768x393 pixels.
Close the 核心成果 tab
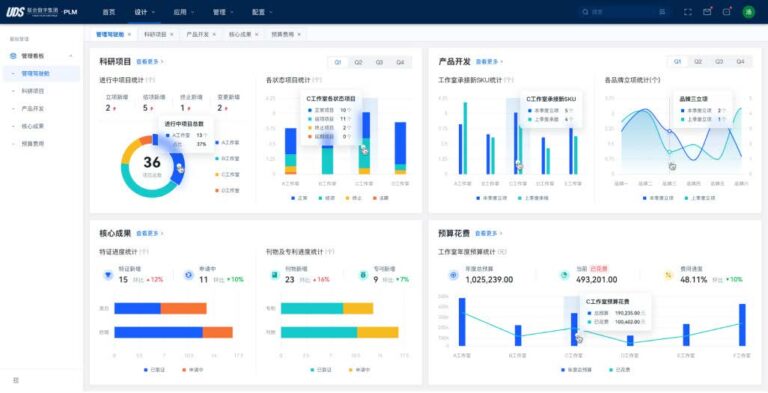257,34
